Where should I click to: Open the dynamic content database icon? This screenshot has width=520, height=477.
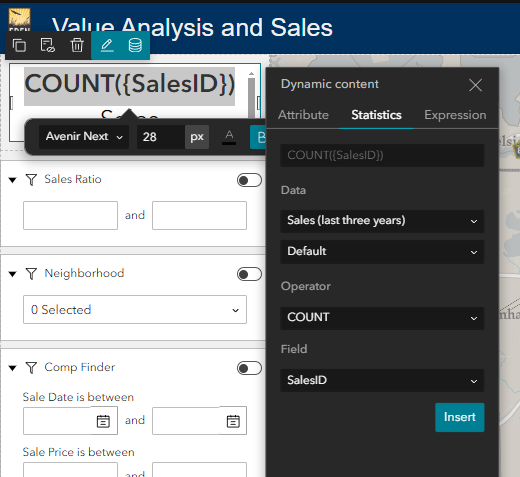[135, 45]
